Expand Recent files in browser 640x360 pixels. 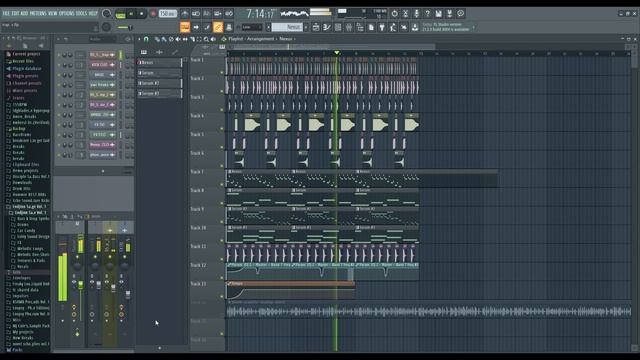pyautogui.click(x=23, y=61)
